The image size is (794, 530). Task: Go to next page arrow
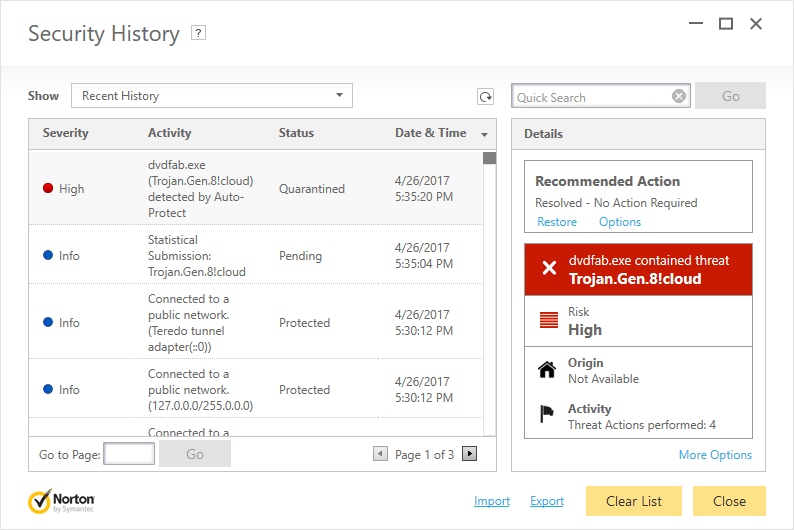click(469, 454)
